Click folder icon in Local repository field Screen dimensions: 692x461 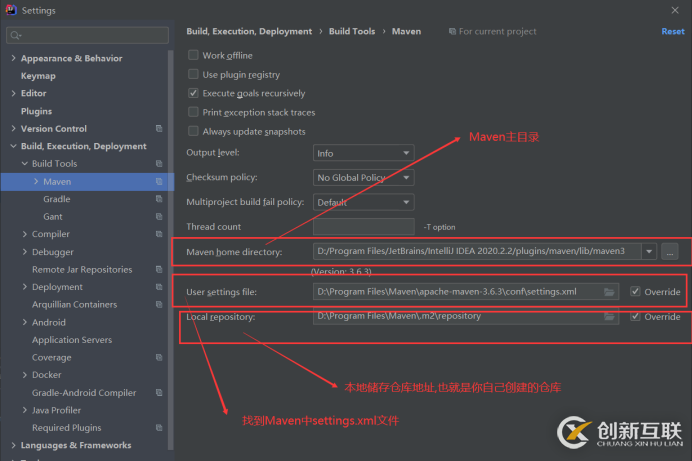[609, 316]
